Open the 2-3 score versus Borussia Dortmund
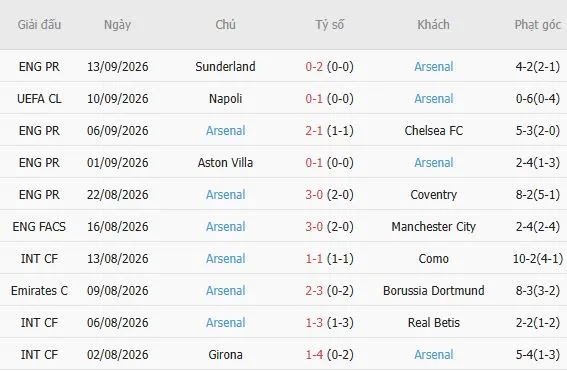The image size is (567, 371). point(314,291)
